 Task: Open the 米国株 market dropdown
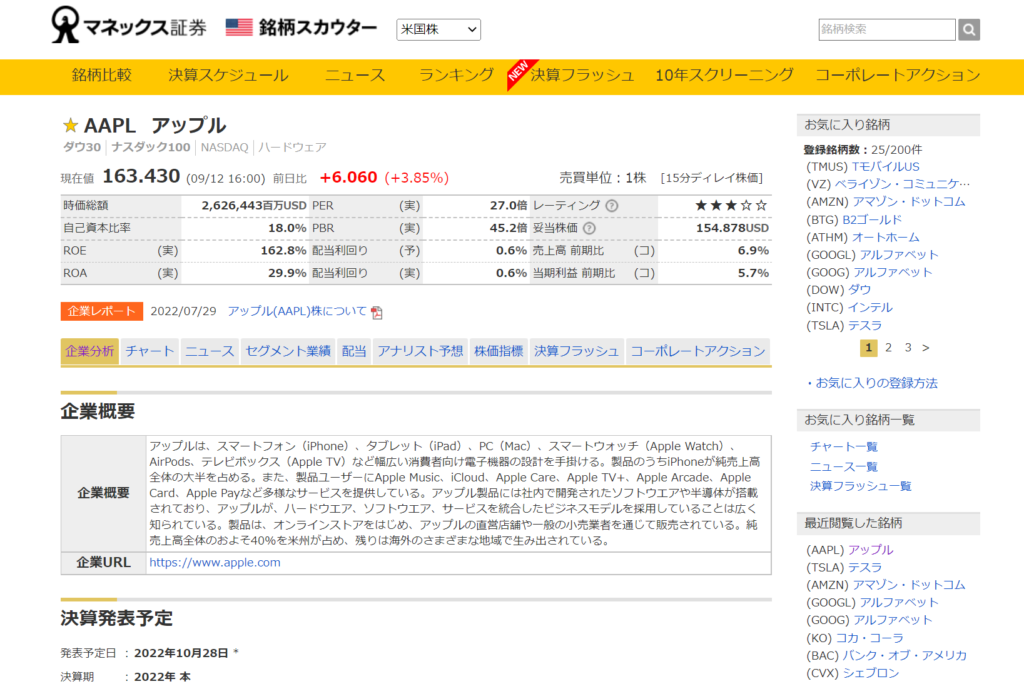pyautogui.click(x=438, y=30)
